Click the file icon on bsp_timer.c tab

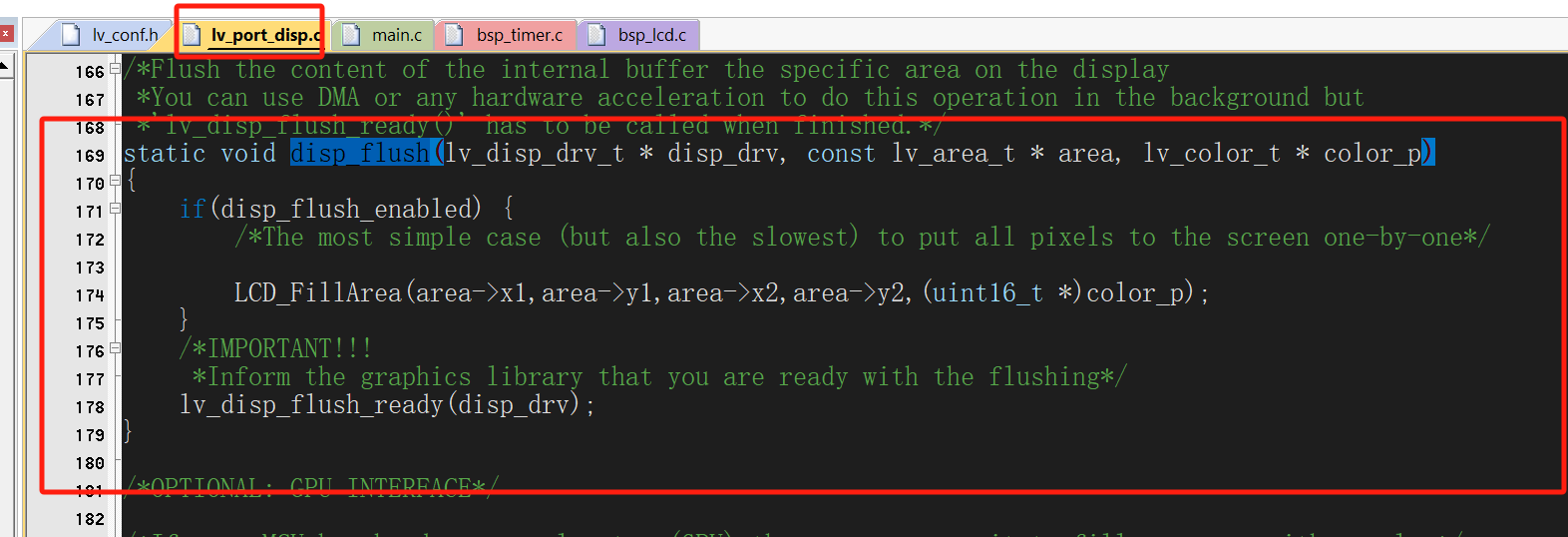click(x=455, y=35)
